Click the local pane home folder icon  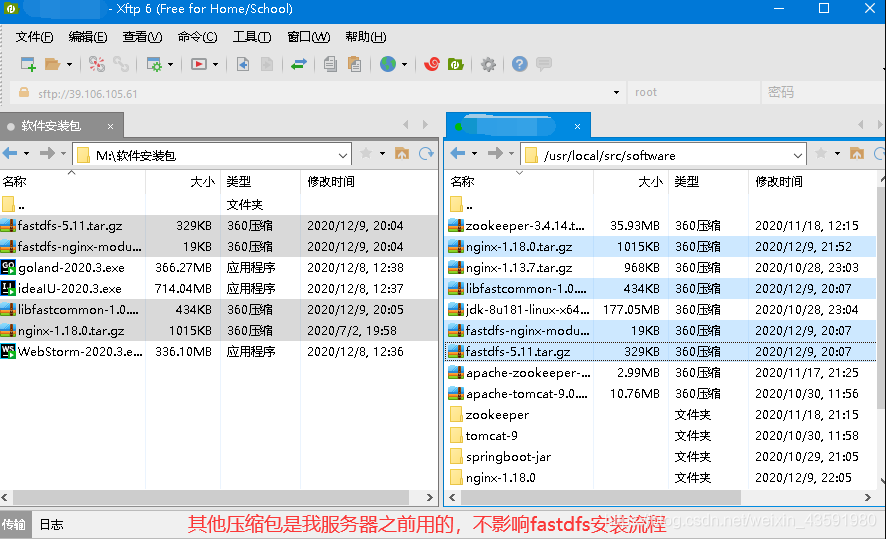coord(402,153)
